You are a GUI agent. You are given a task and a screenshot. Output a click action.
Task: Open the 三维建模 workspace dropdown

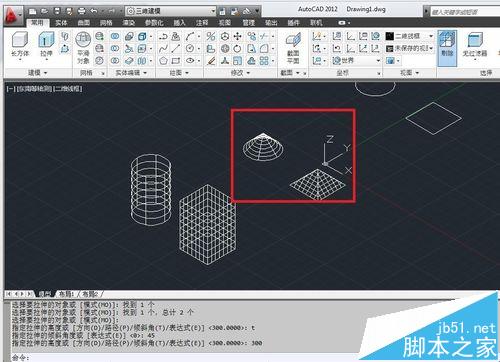[171, 11]
